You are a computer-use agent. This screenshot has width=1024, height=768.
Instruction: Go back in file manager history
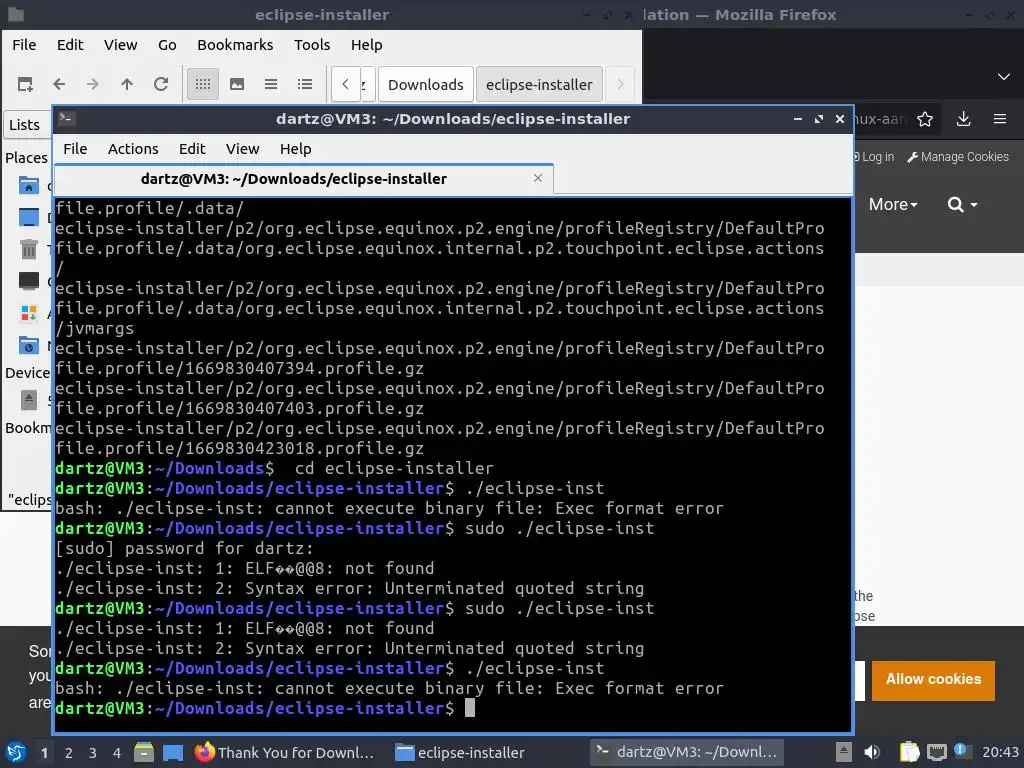pyautogui.click(x=59, y=84)
